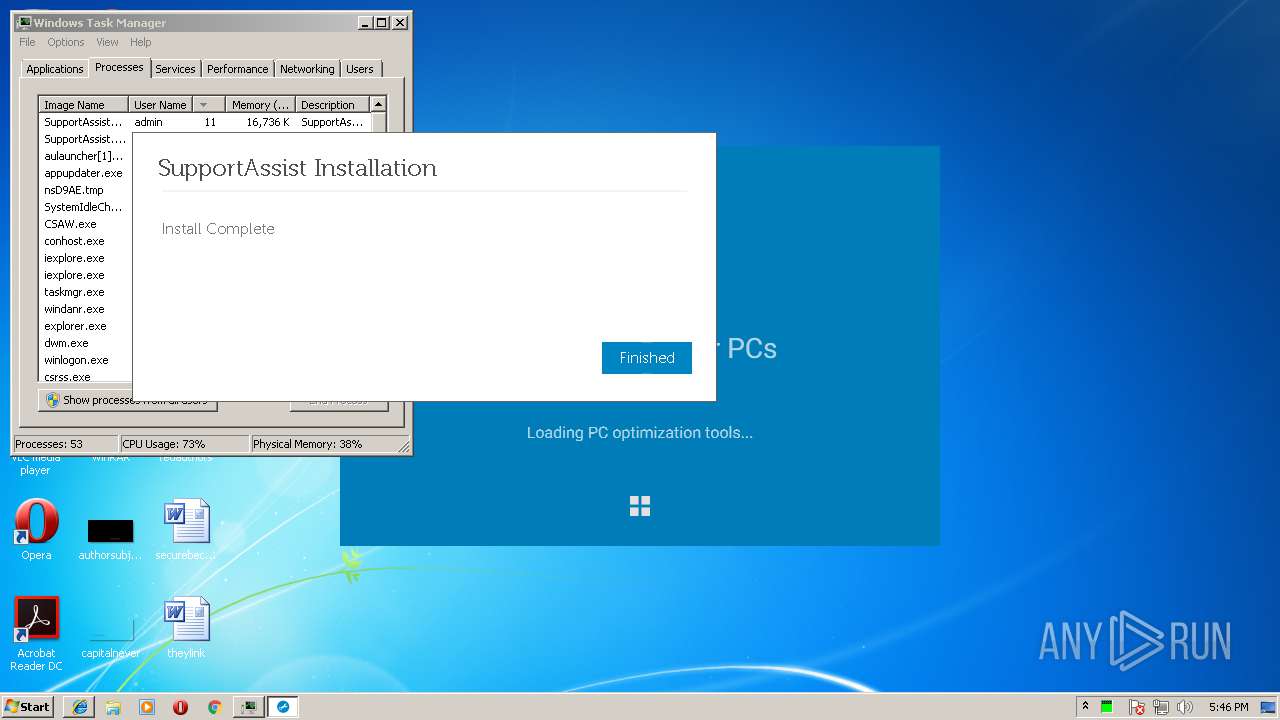Click the Finished button in SupportAssist Installation
1280x720 pixels.
(x=647, y=358)
